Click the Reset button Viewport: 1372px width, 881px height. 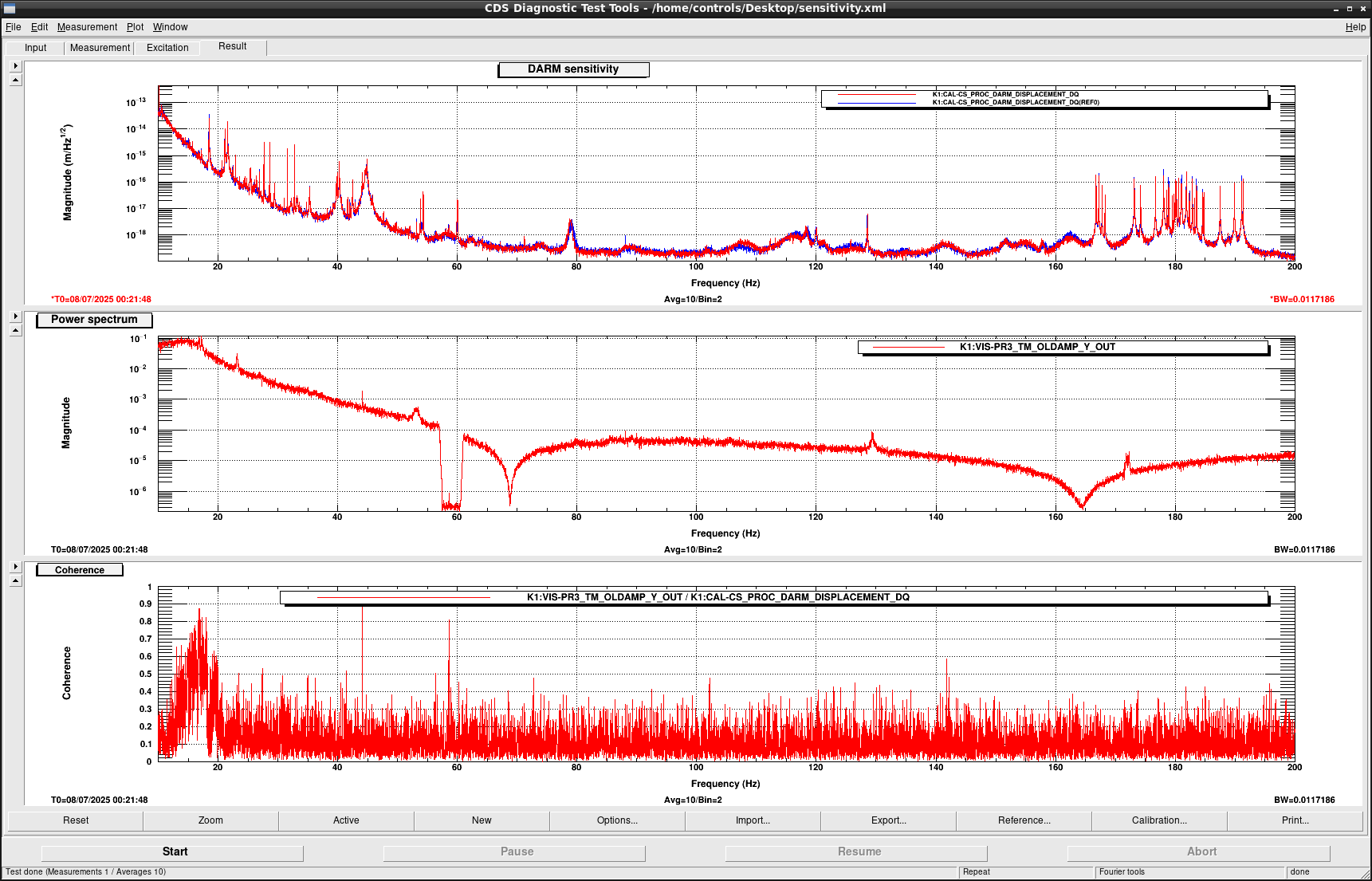tap(76, 820)
